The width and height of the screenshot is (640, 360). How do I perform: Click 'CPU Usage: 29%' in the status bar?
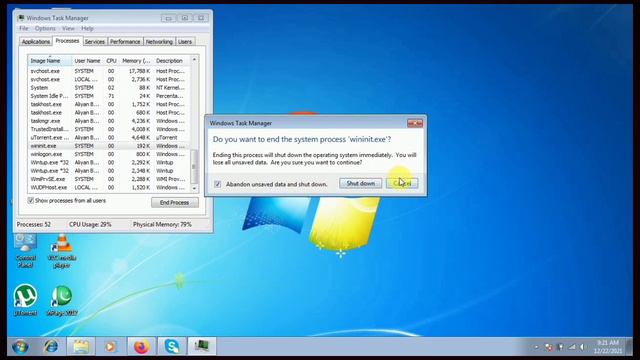pos(90,224)
